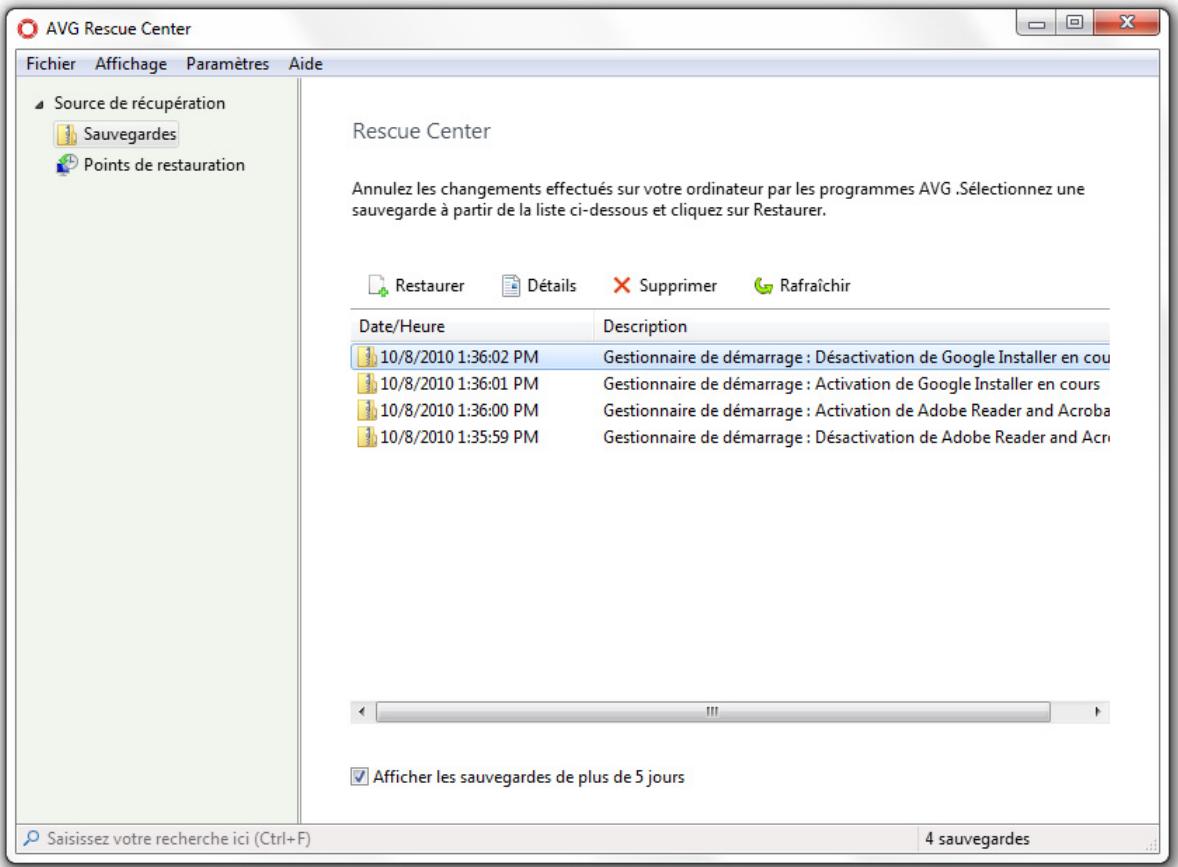Click the green Rafraîchir arrow icon

click(x=763, y=286)
